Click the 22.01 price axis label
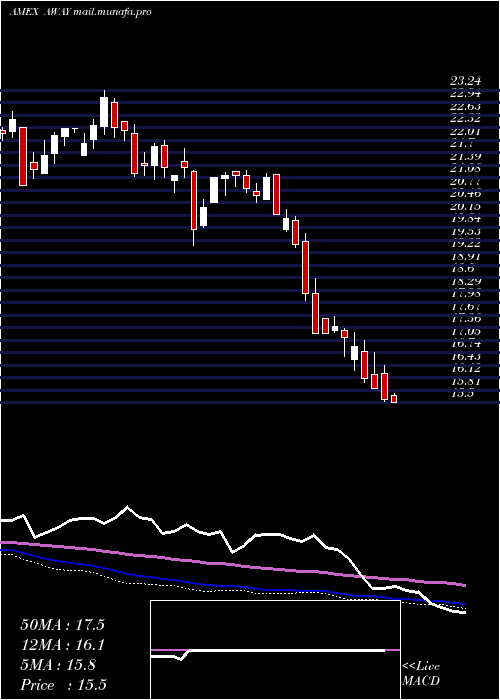This screenshot has width=500, height=700. click(465, 131)
